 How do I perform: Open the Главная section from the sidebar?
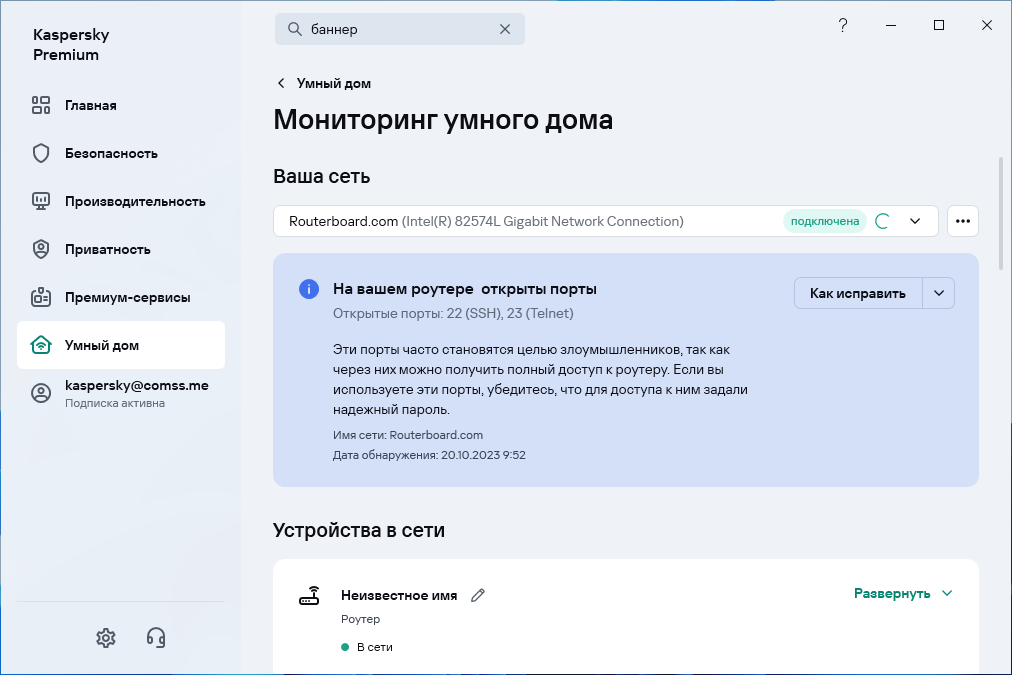coord(121,105)
